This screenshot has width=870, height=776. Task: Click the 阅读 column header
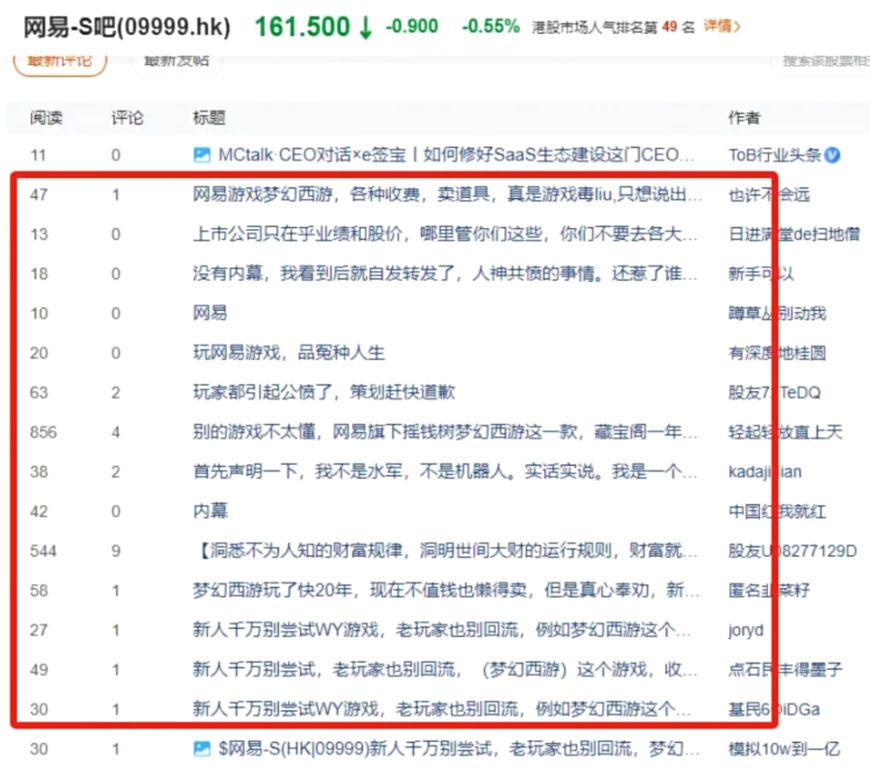point(46,118)
